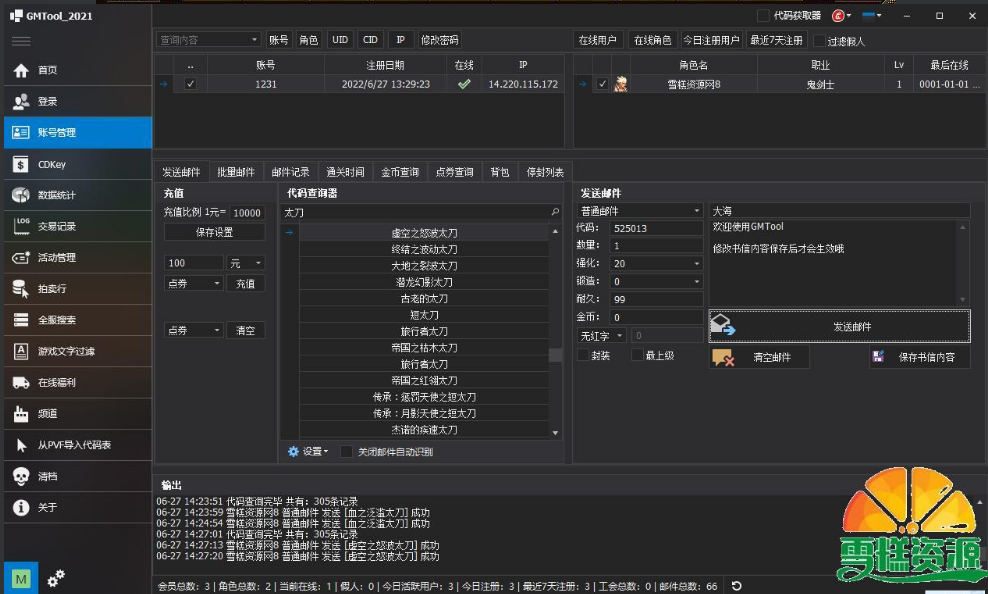The height and width of the screenshot is (594, 988).
Task: Expand the 设置 dropdown below code list
Action: click(308, 451)
